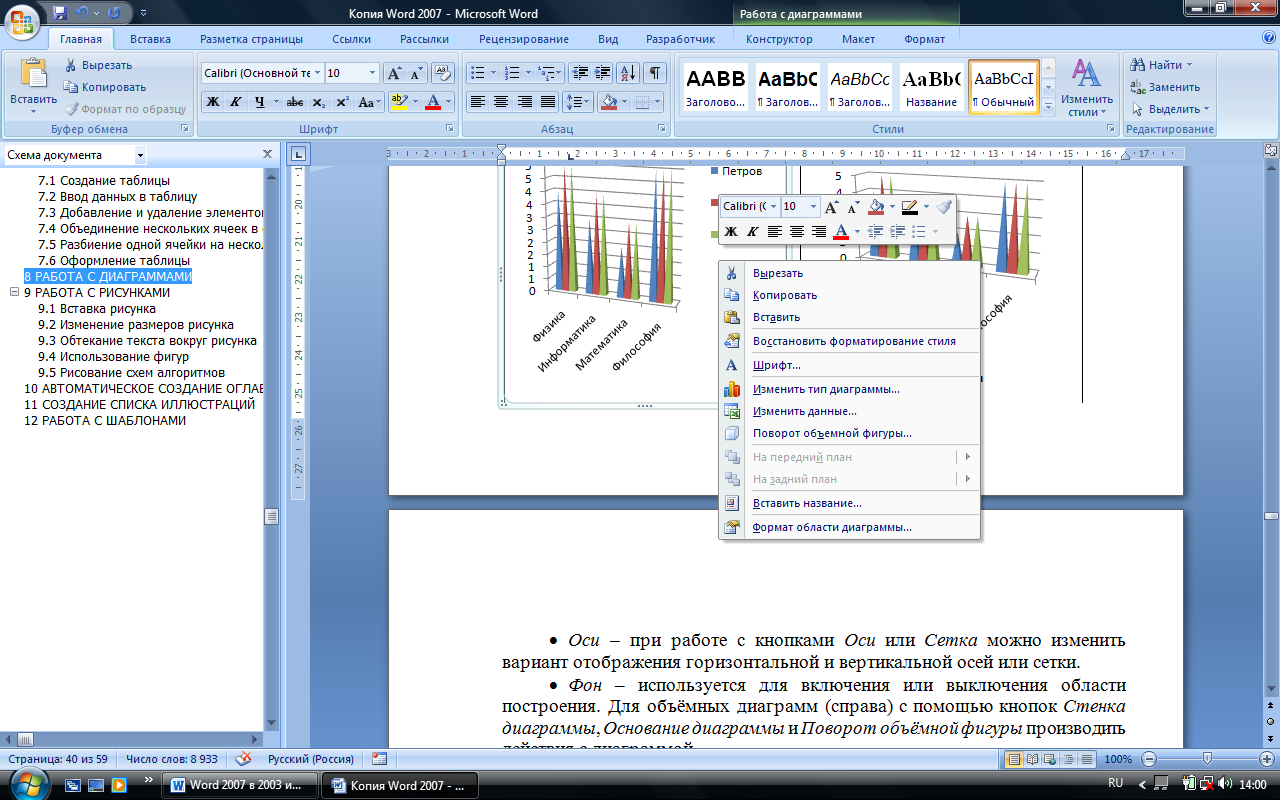
Task: Open the Вставка ribbon tab
Action: point(150,39)
